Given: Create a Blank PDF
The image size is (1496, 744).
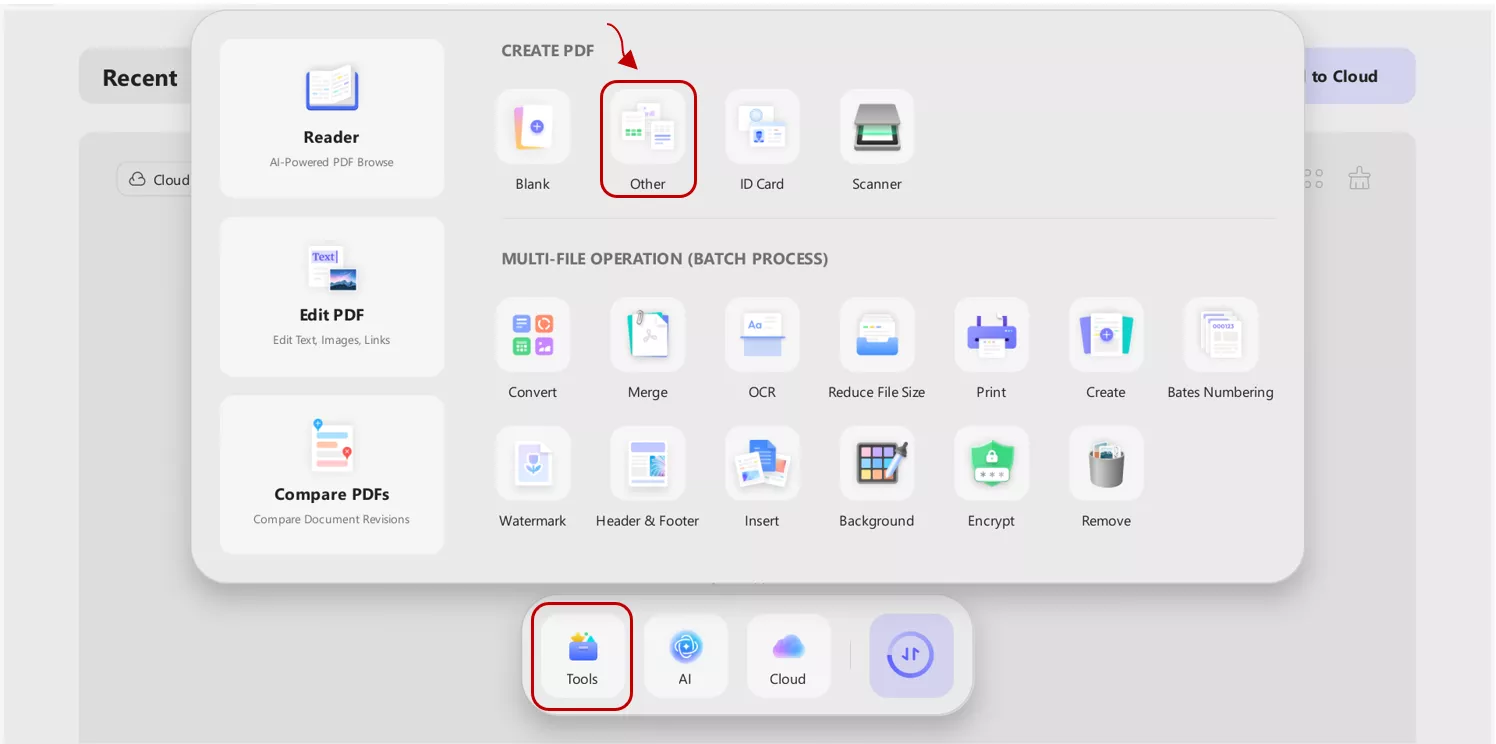Looking at the screenshot, I should 532,126.
